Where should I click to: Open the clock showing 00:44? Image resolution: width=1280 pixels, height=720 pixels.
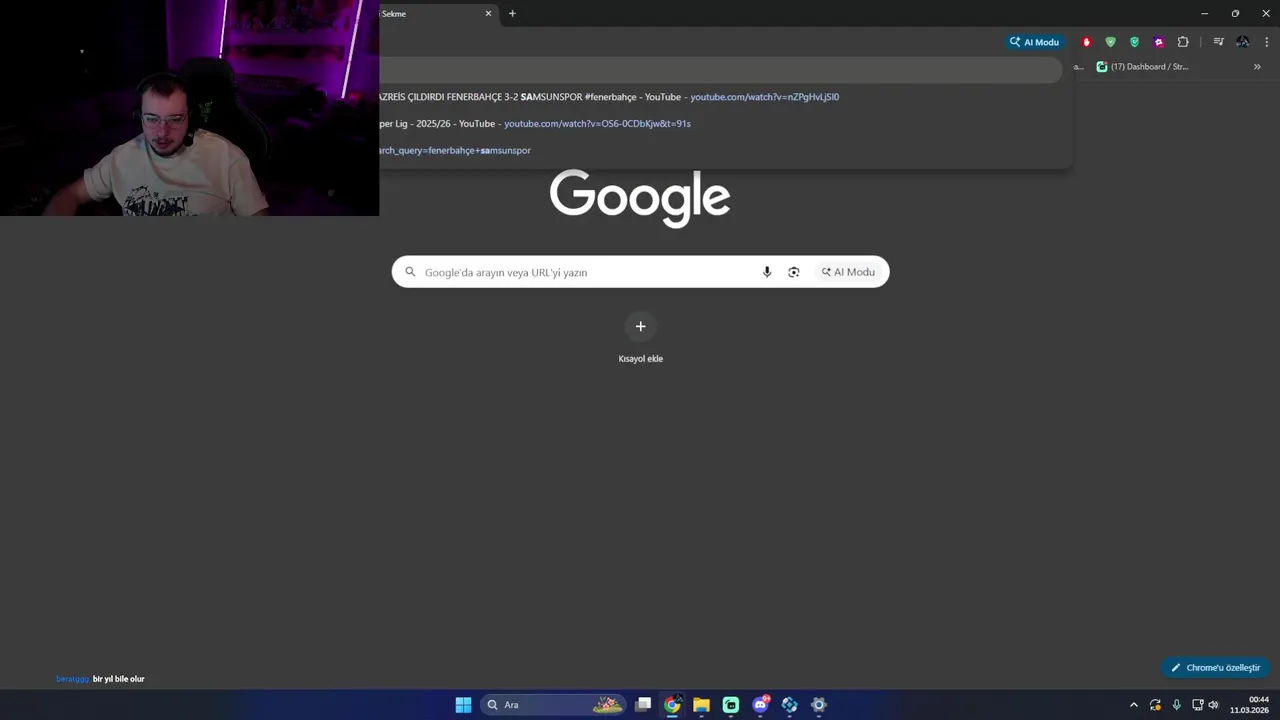[1249, 705]
